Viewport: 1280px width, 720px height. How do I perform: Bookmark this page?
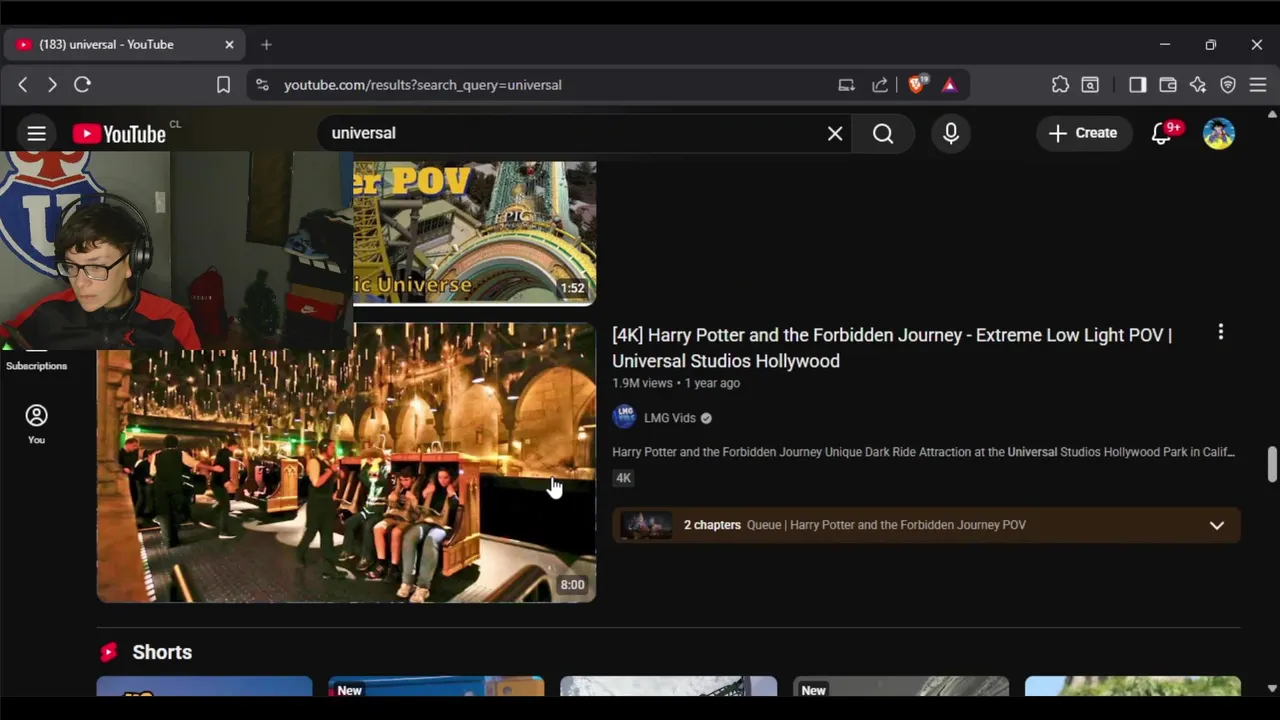(223, 85)
